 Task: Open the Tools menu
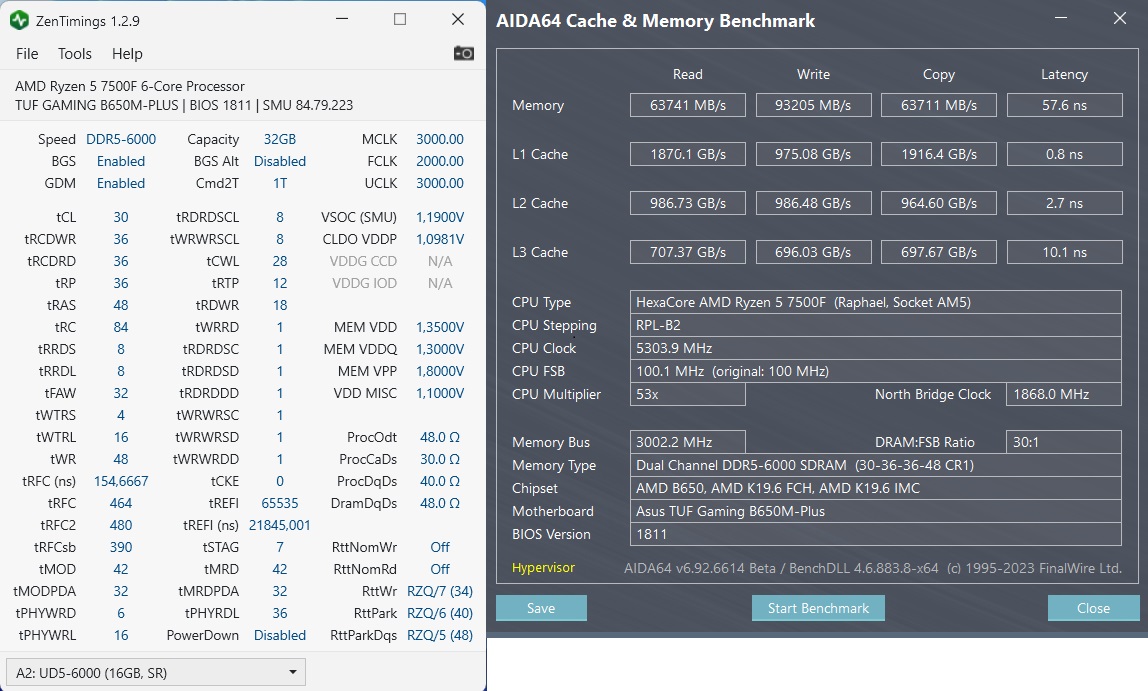75,54
